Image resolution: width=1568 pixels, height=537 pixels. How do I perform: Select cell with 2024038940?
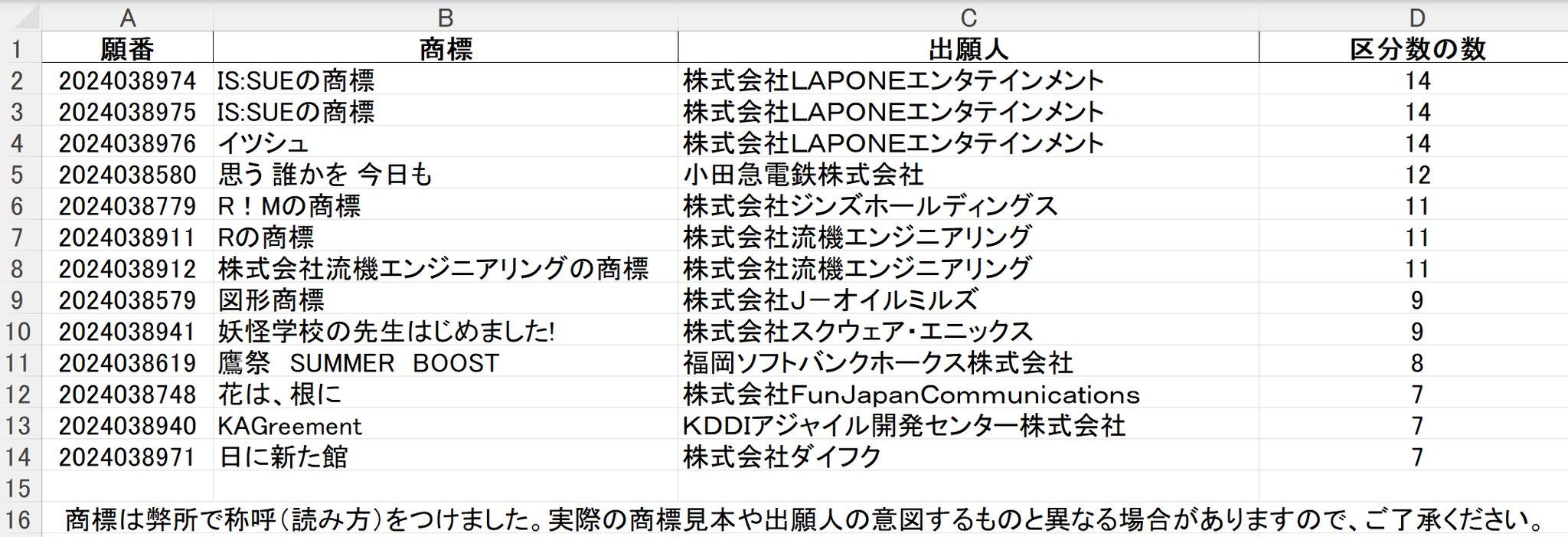(128, 426)
